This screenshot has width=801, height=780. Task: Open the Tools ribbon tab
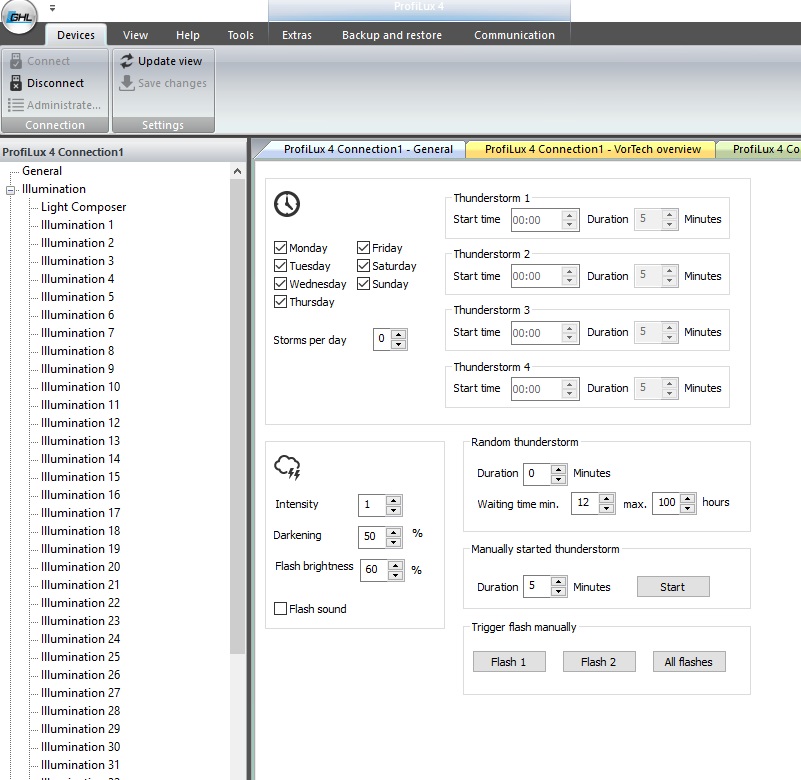click(240, 35)
